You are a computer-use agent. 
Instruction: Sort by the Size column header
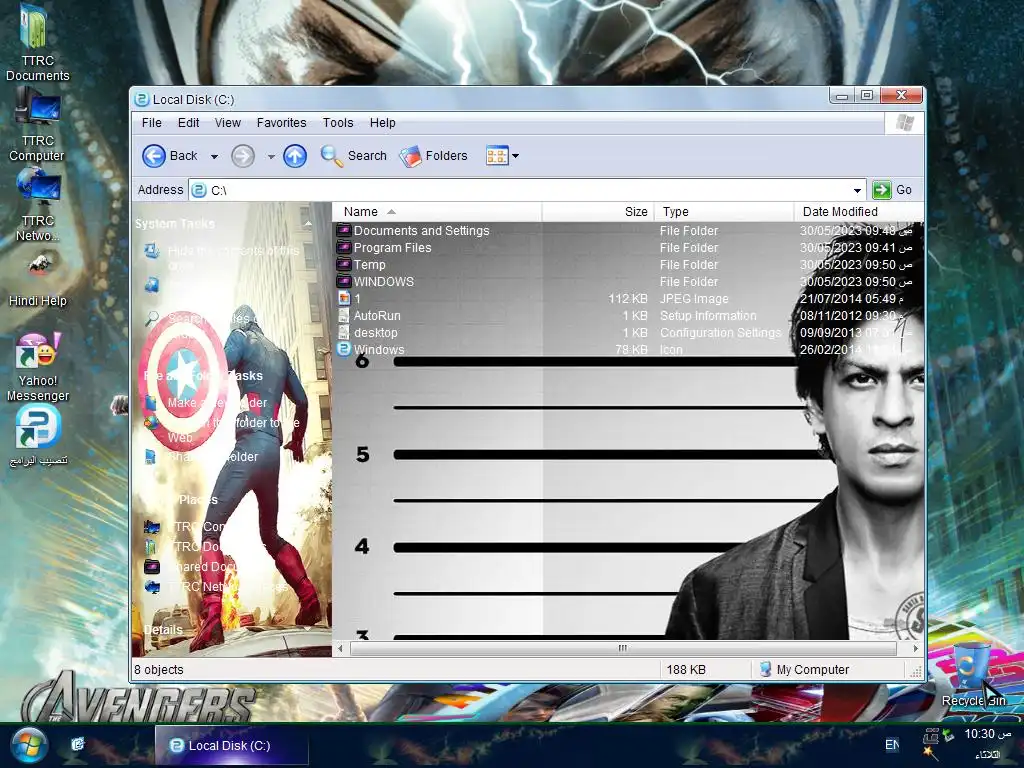[598, 212]
